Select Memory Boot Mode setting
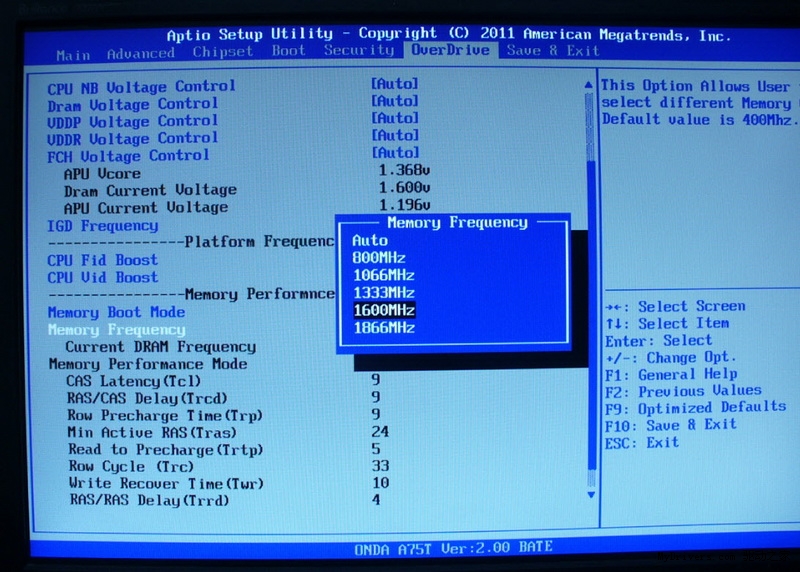 [x=116, y=312]
